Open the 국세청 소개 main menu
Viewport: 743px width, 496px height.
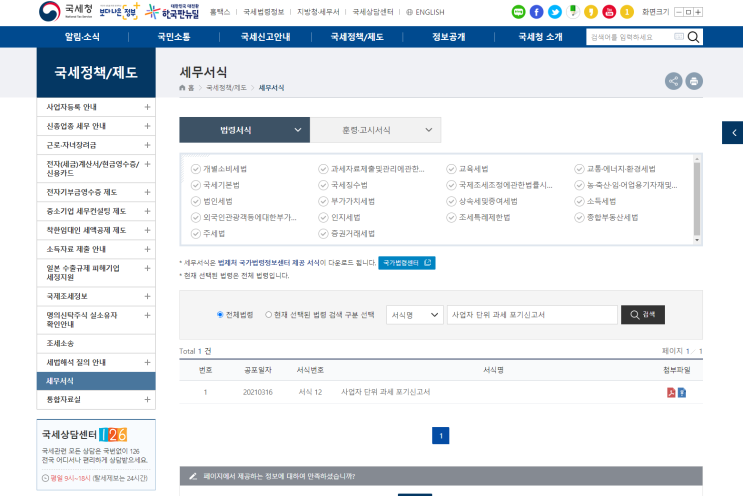(x=540, y=37)
